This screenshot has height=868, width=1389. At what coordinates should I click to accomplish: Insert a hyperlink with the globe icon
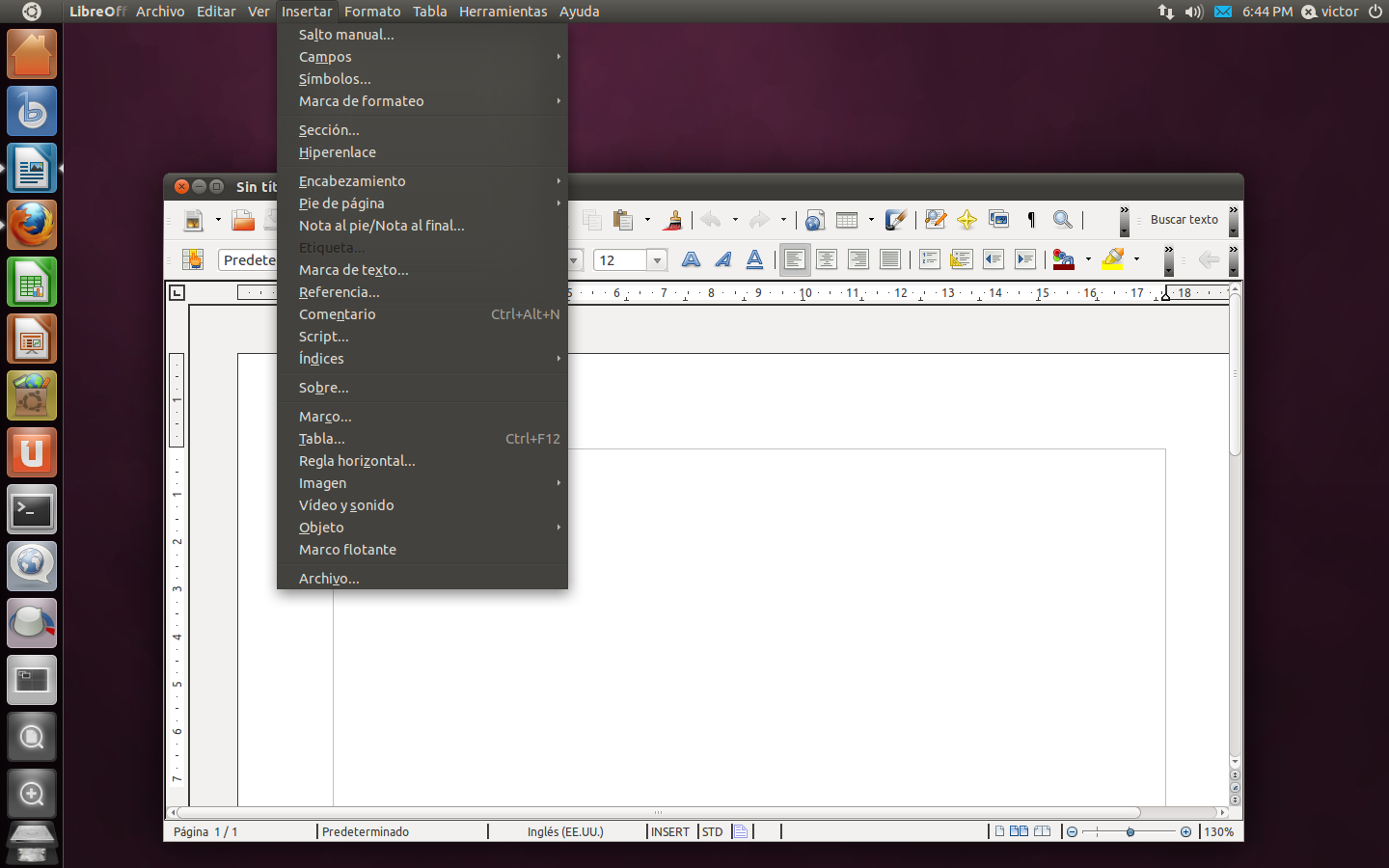[x=814, y=220]
